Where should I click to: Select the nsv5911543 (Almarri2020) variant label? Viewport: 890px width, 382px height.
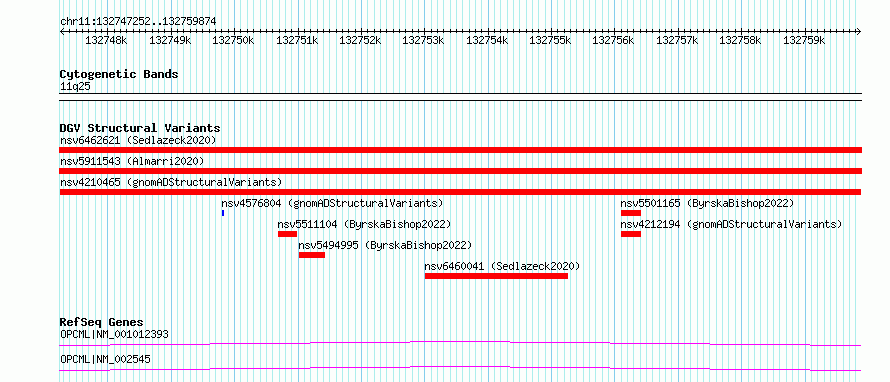(x=132, y=161)
